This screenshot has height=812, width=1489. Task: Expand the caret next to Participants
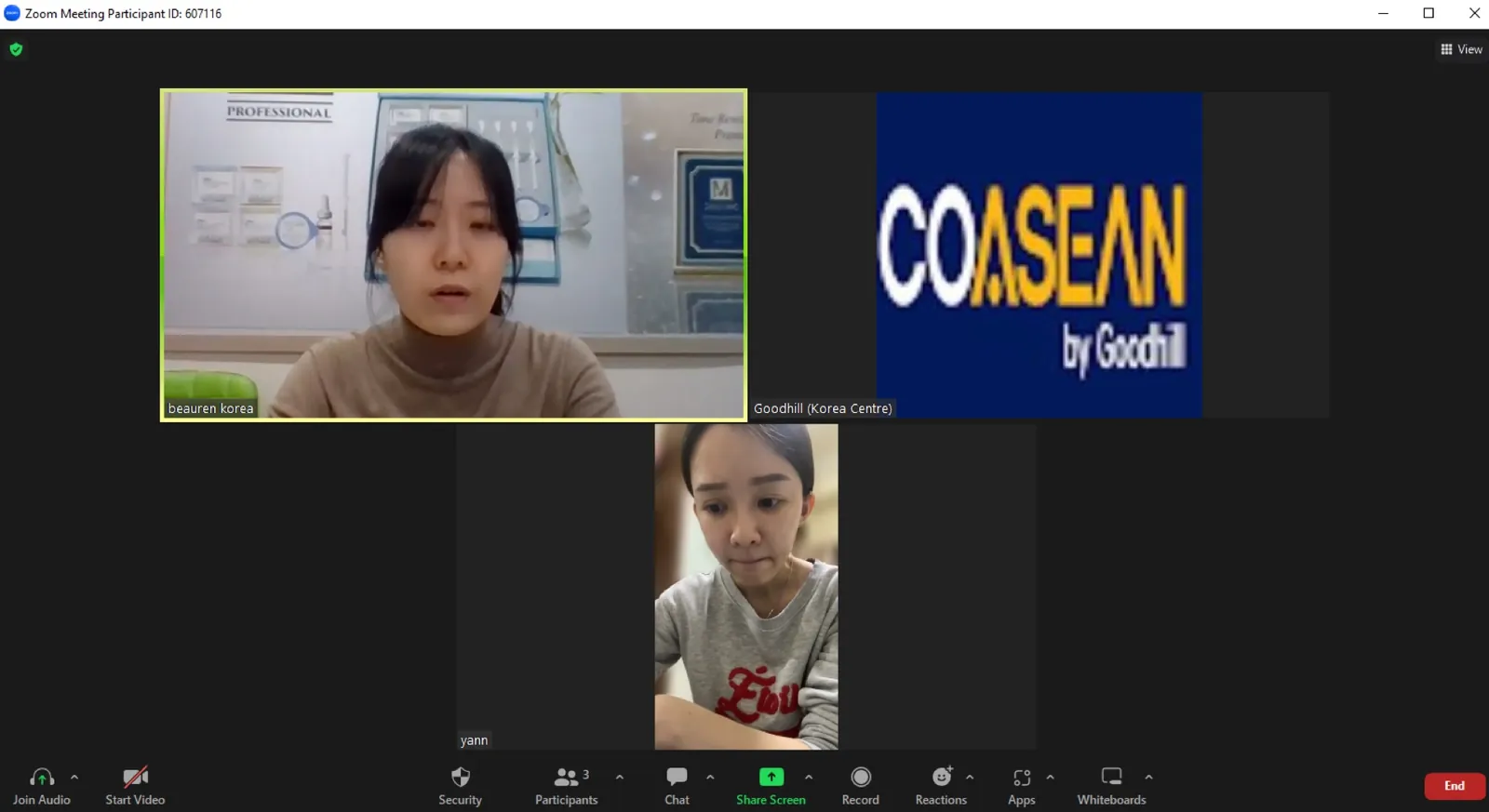coord(620,777)
